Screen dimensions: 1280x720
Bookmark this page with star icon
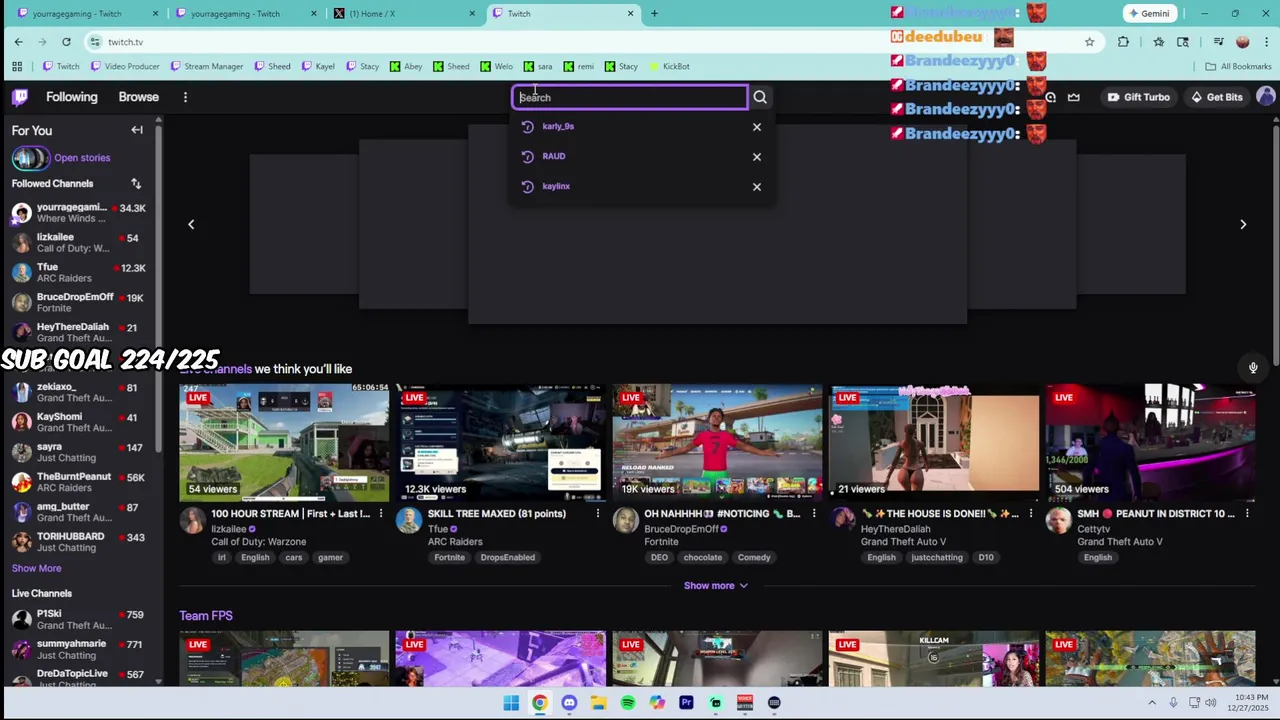1089,42
